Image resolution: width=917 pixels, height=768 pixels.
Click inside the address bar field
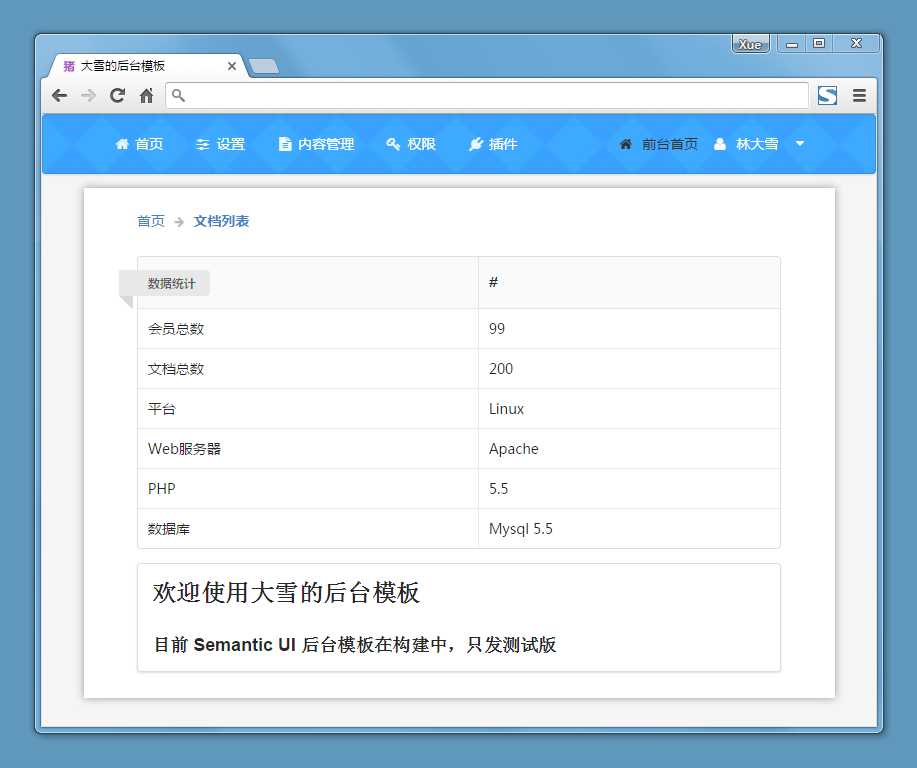click(x=487, y=95)
